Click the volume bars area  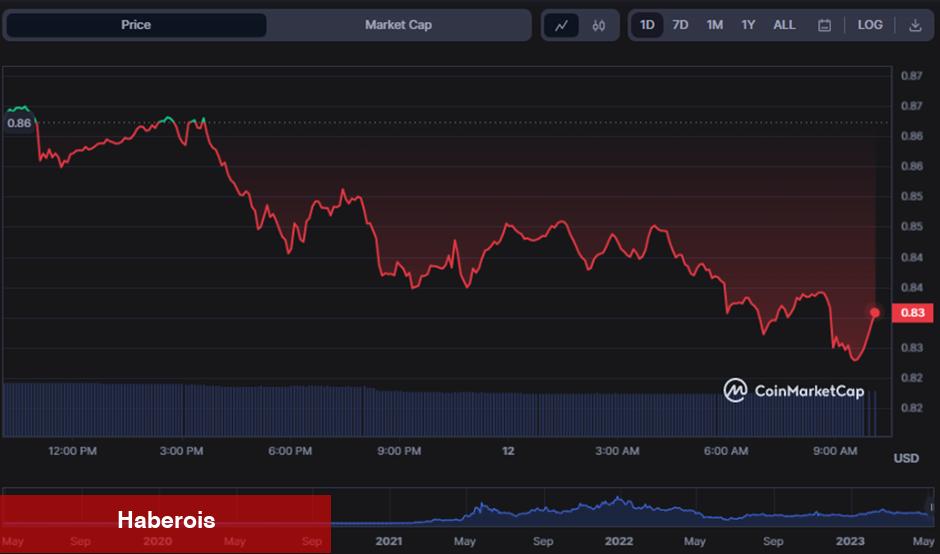click(x=438, y=411)
